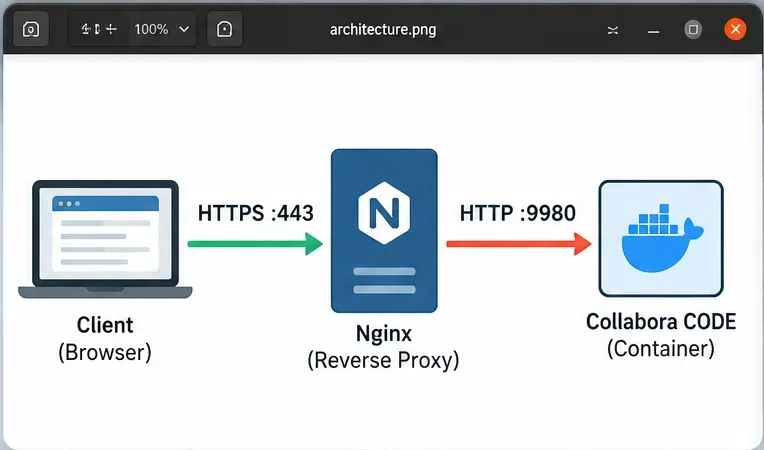Click the zoom fit icons beside 100%

99,29
